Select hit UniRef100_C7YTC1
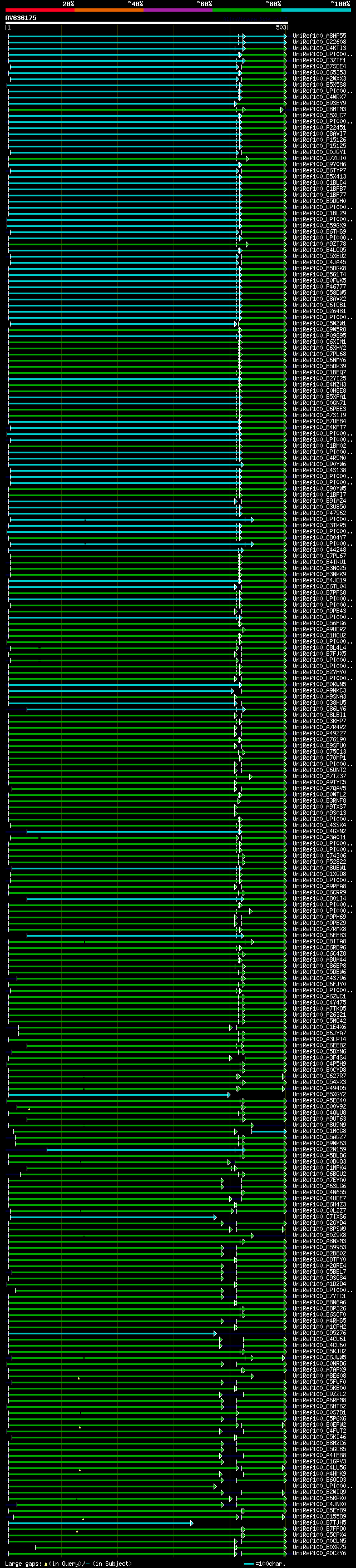Viewport: 356px width, 1568px height. [319, 1296]
